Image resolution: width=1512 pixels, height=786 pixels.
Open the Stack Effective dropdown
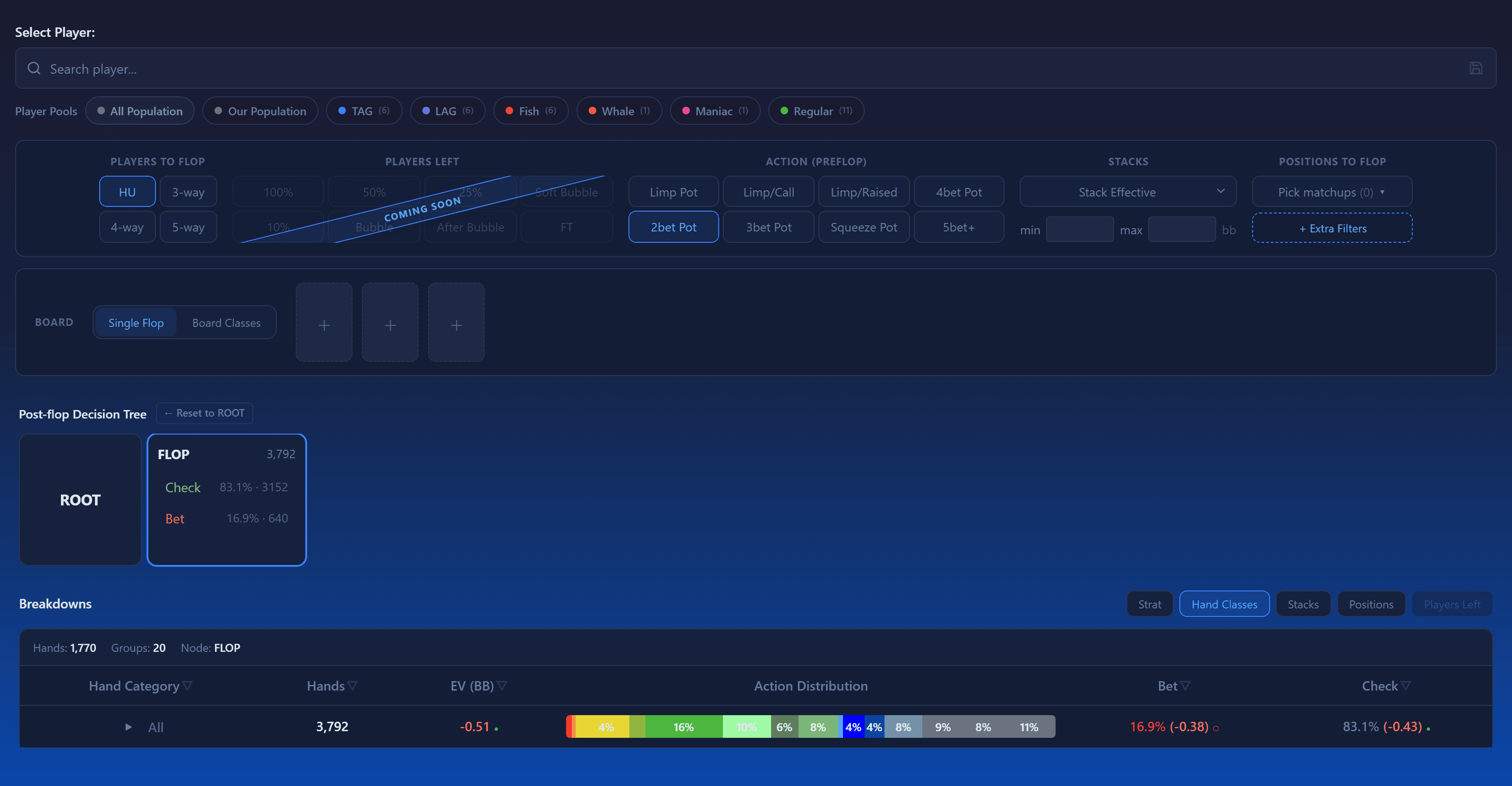[1127, 192]
